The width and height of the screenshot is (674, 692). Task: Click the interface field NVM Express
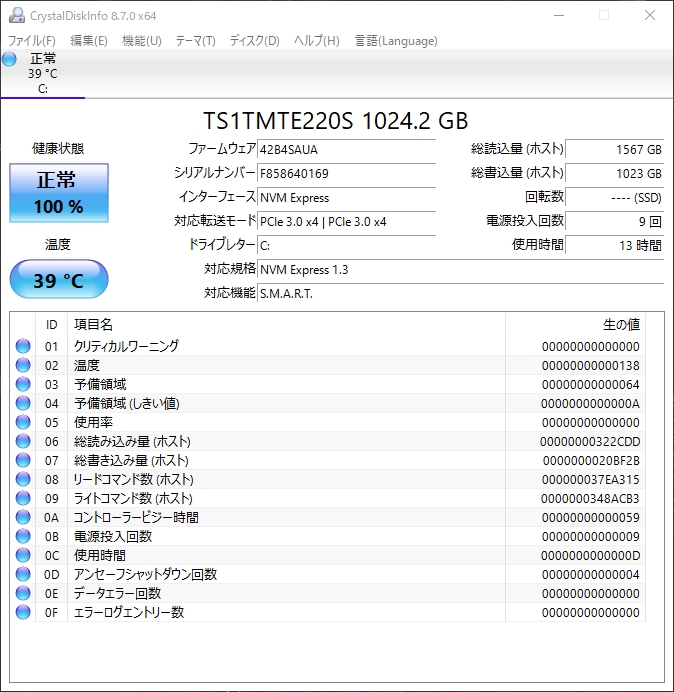click(346, 197)
